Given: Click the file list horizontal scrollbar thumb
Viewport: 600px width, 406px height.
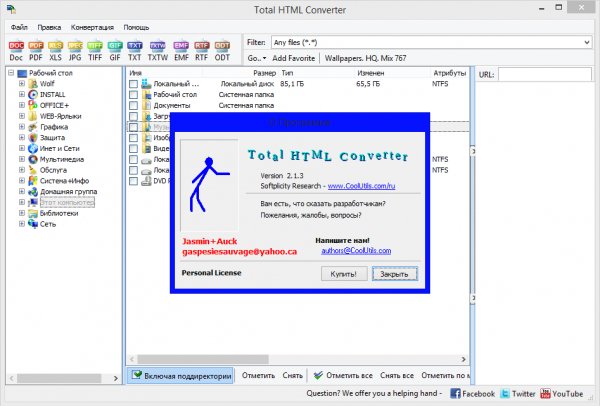Looking at the screenshot, I should 203,359.
